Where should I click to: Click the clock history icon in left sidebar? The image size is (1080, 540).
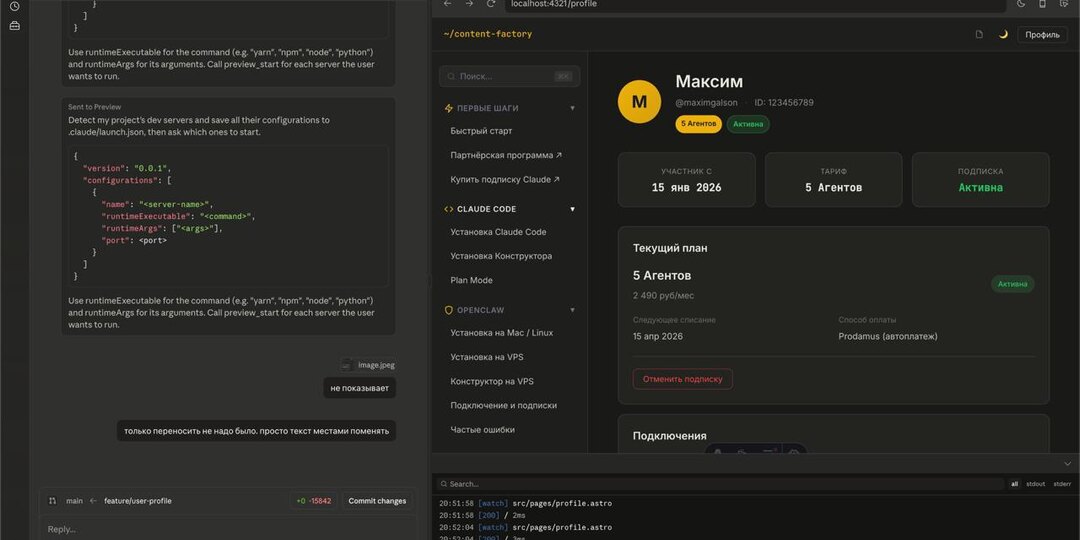pyautogui.click(x=14, y=6)
